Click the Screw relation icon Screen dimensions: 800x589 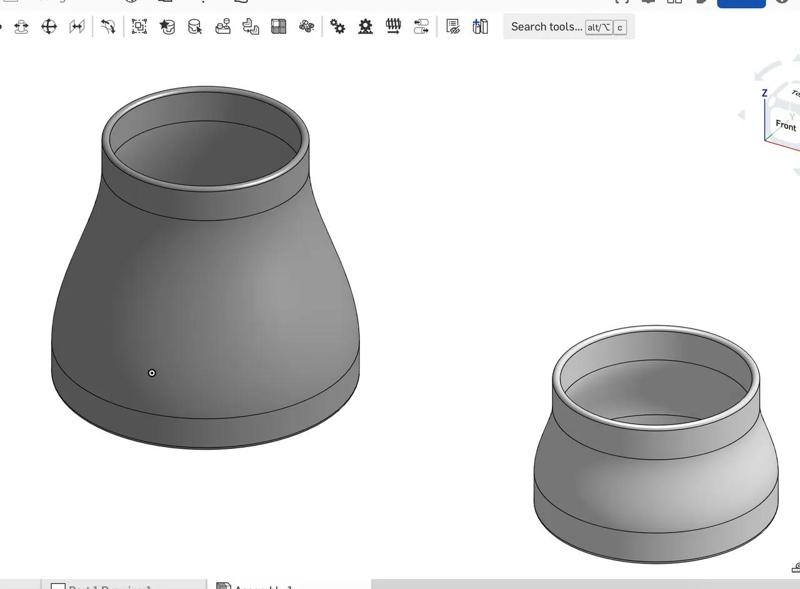pos(394,27)
